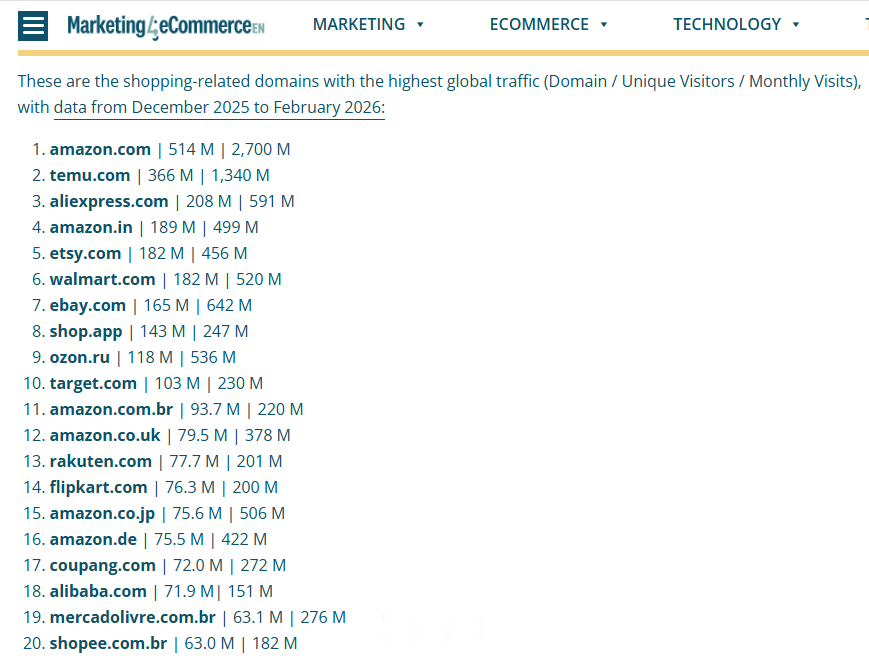
Task: Open the ECOMMERCE menu
Action: pyautogui.click(x=539, y=24)
